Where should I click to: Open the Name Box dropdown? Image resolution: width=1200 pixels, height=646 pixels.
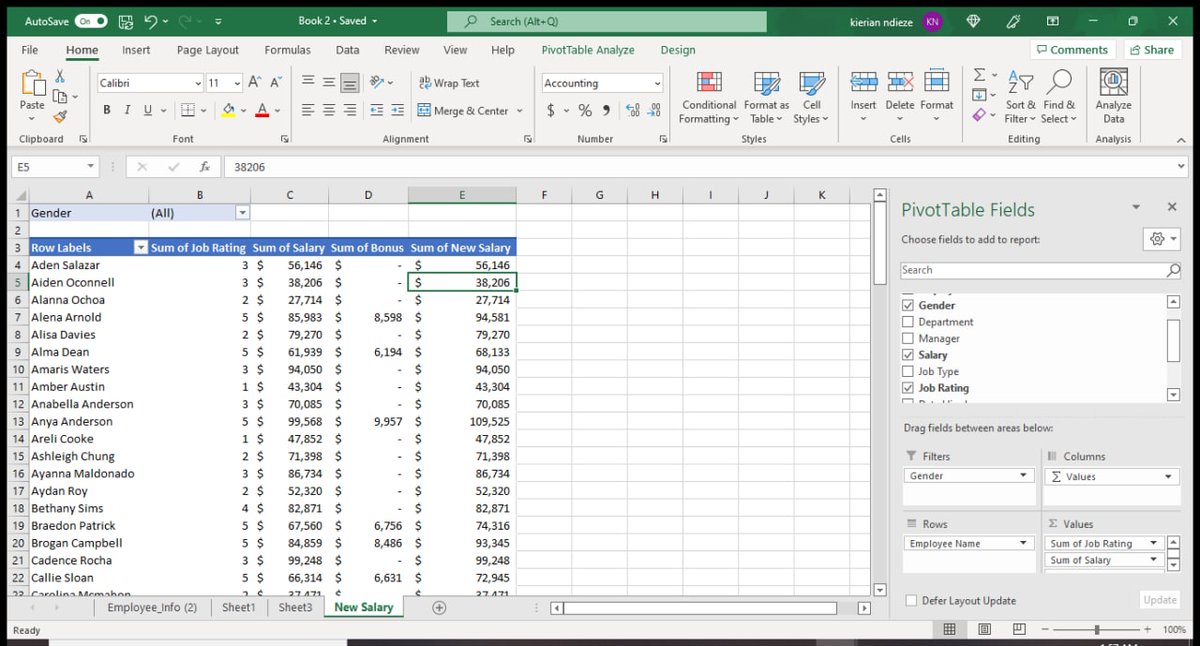coord(91,167)
